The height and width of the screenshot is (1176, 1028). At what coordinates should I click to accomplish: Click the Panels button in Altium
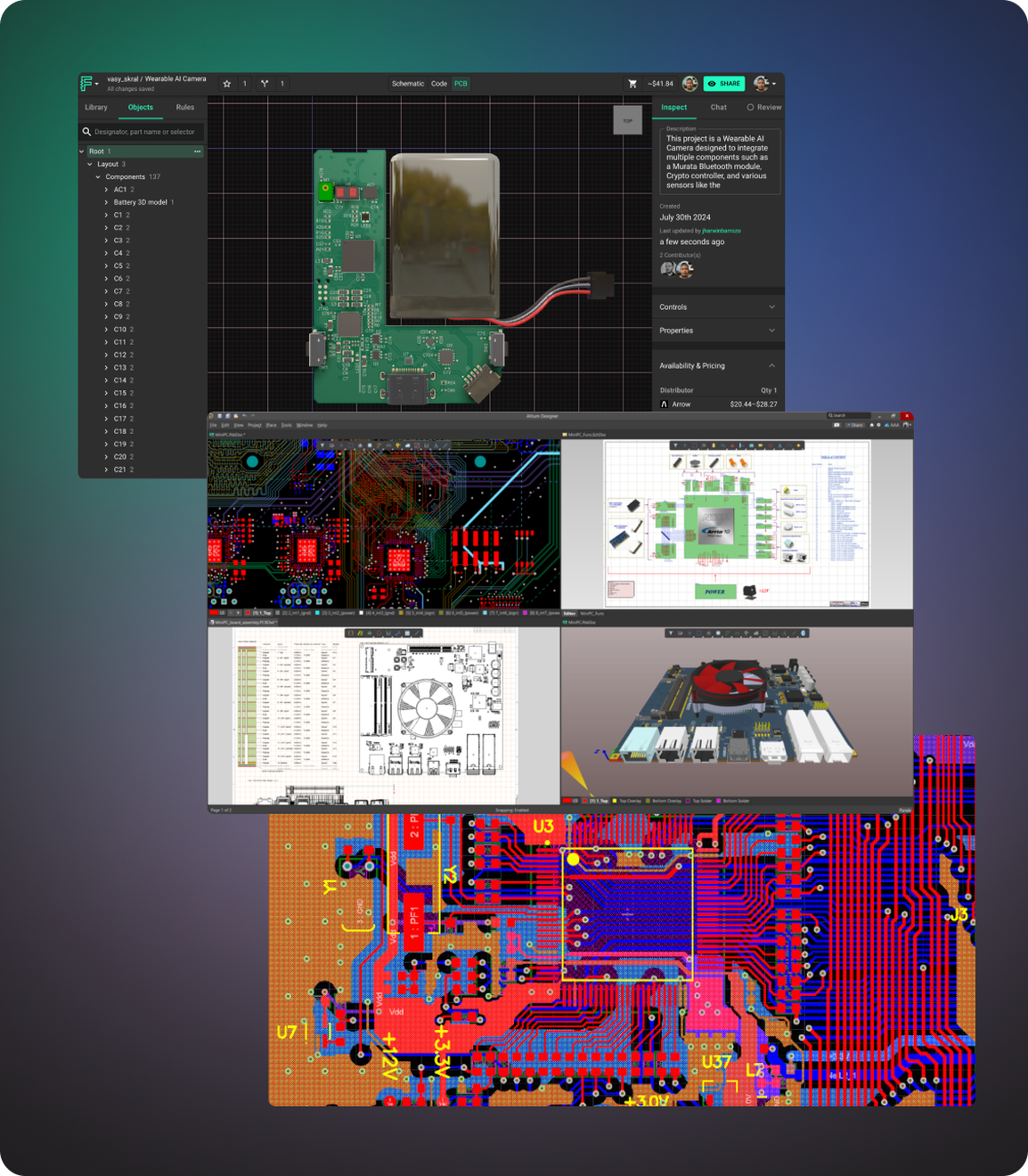(904, 810)
